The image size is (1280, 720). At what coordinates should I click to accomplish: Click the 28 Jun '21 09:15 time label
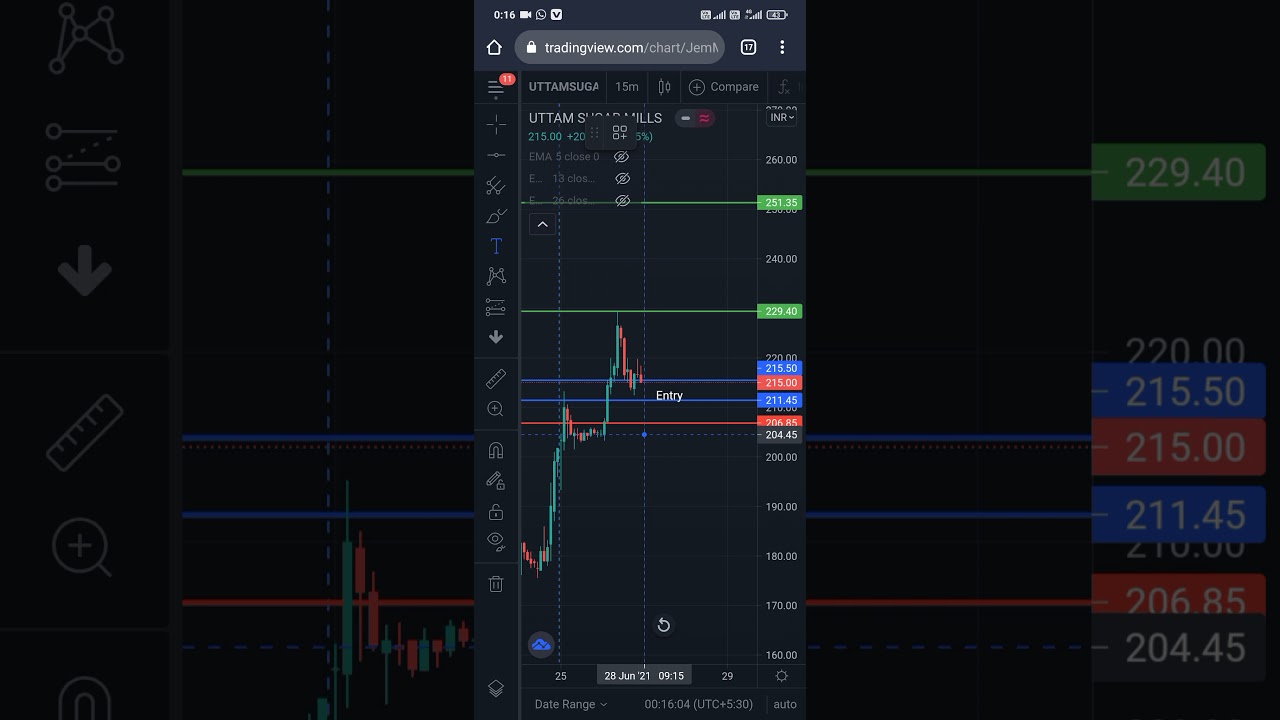tap(644, 676)
